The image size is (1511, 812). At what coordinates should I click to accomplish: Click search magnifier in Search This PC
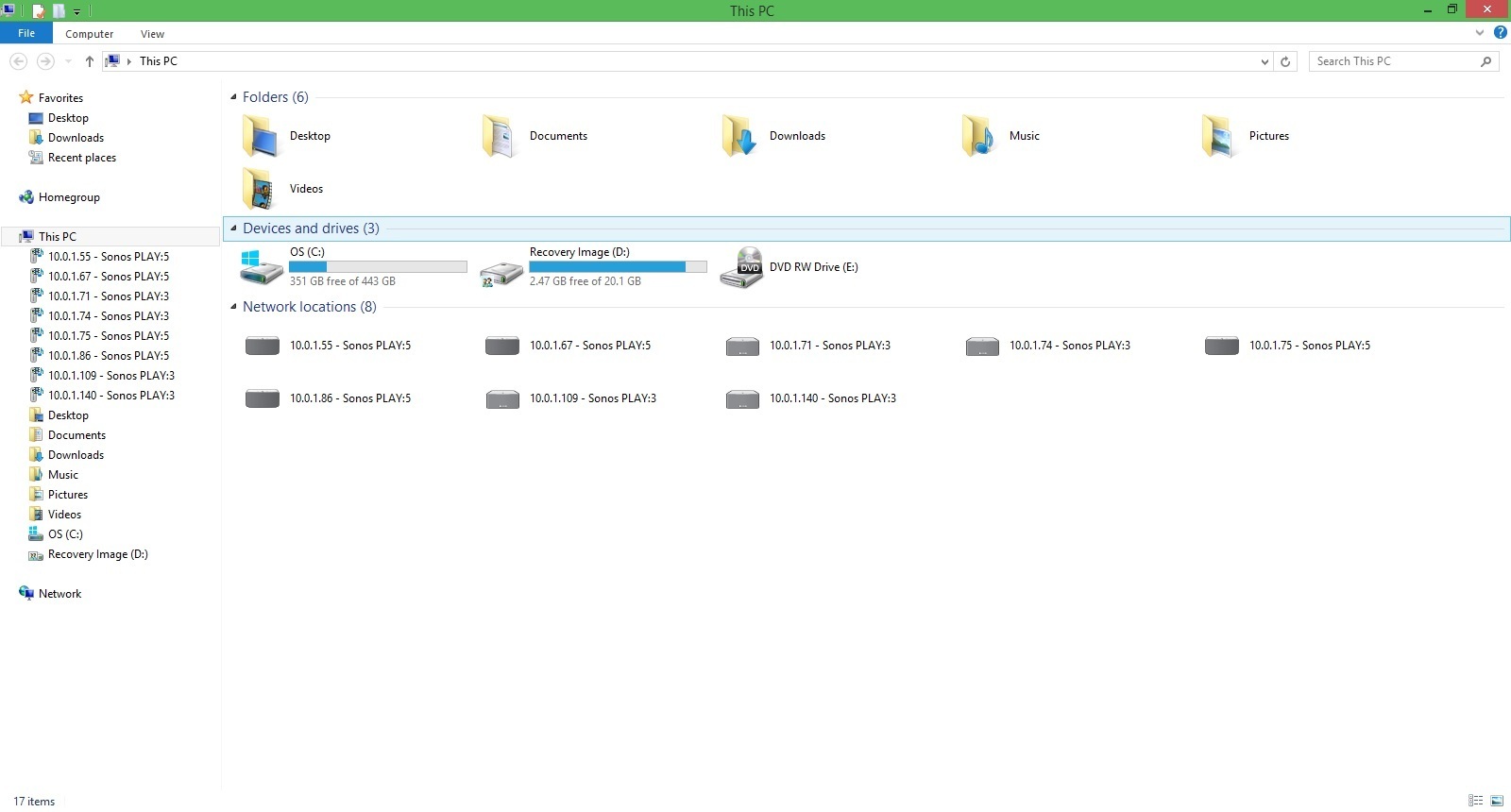[x=1486, y=61]
